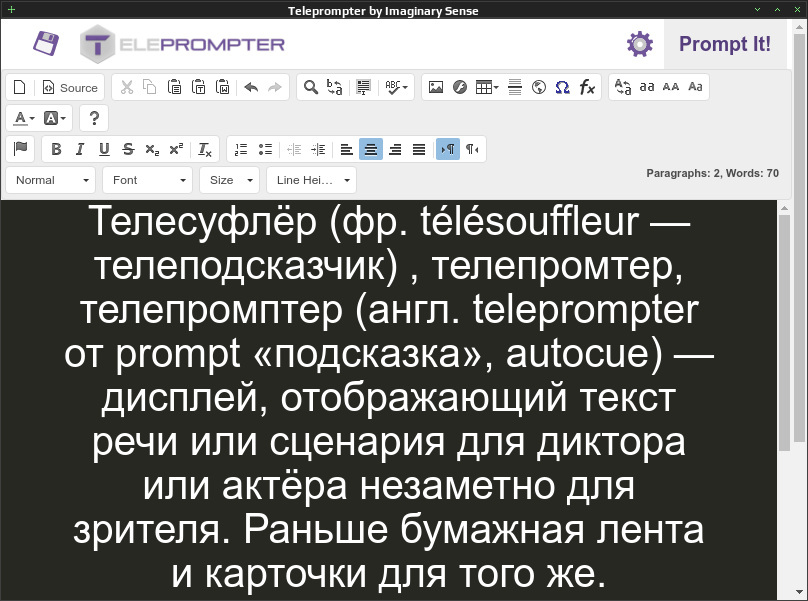The width and height of the screenshot is (808, 601).
Task: Open help with question mark icon
Action: click(94, 118)
